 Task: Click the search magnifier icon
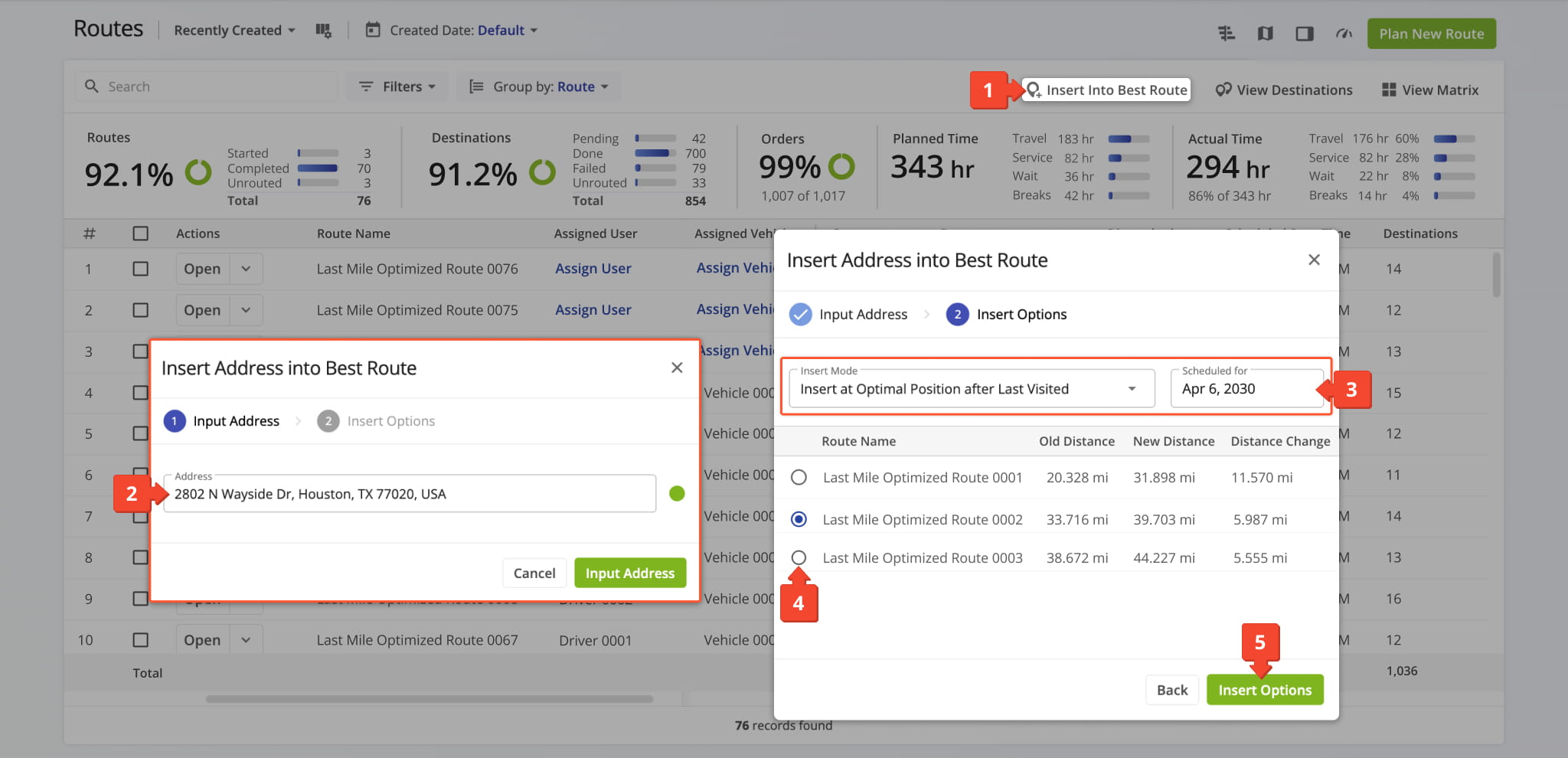(92, 87)
